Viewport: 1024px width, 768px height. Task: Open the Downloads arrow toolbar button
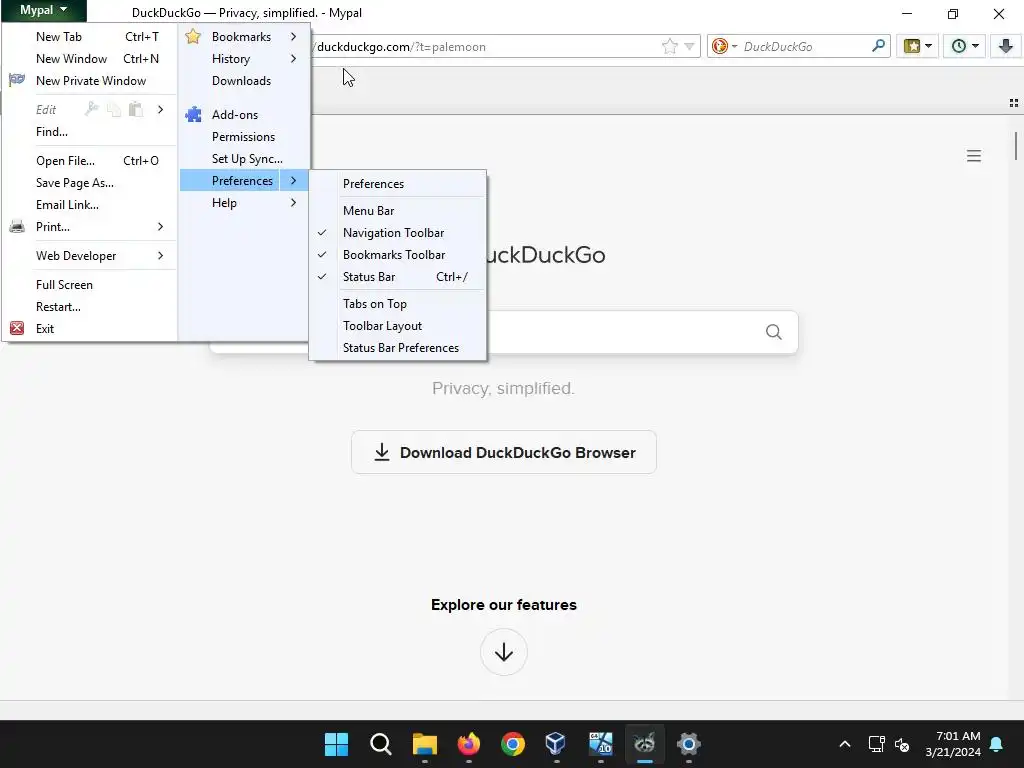1006,46
